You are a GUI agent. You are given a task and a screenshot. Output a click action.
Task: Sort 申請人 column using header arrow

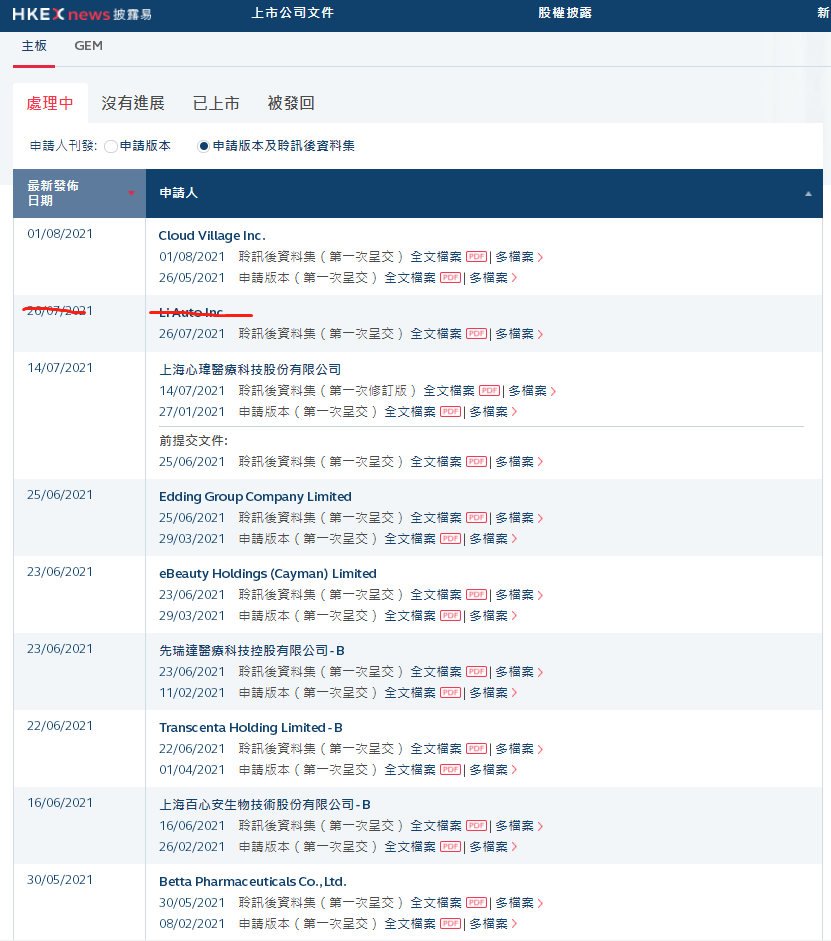click(808, 194)
